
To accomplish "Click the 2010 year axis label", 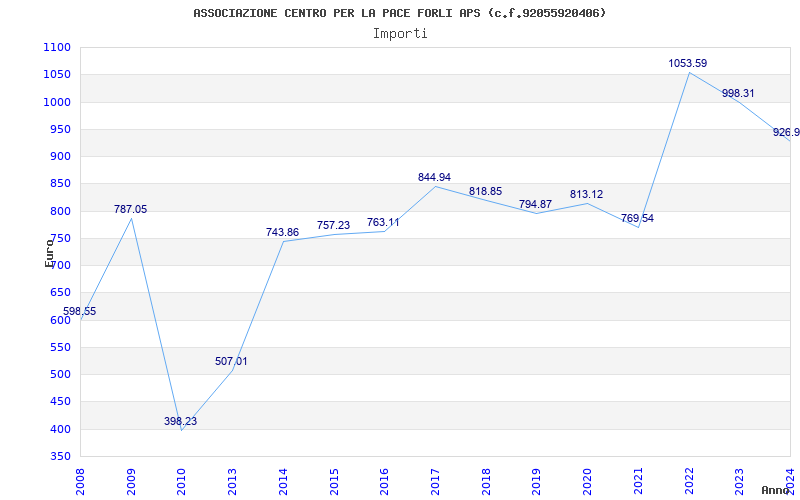I will [x=182, y=482].
